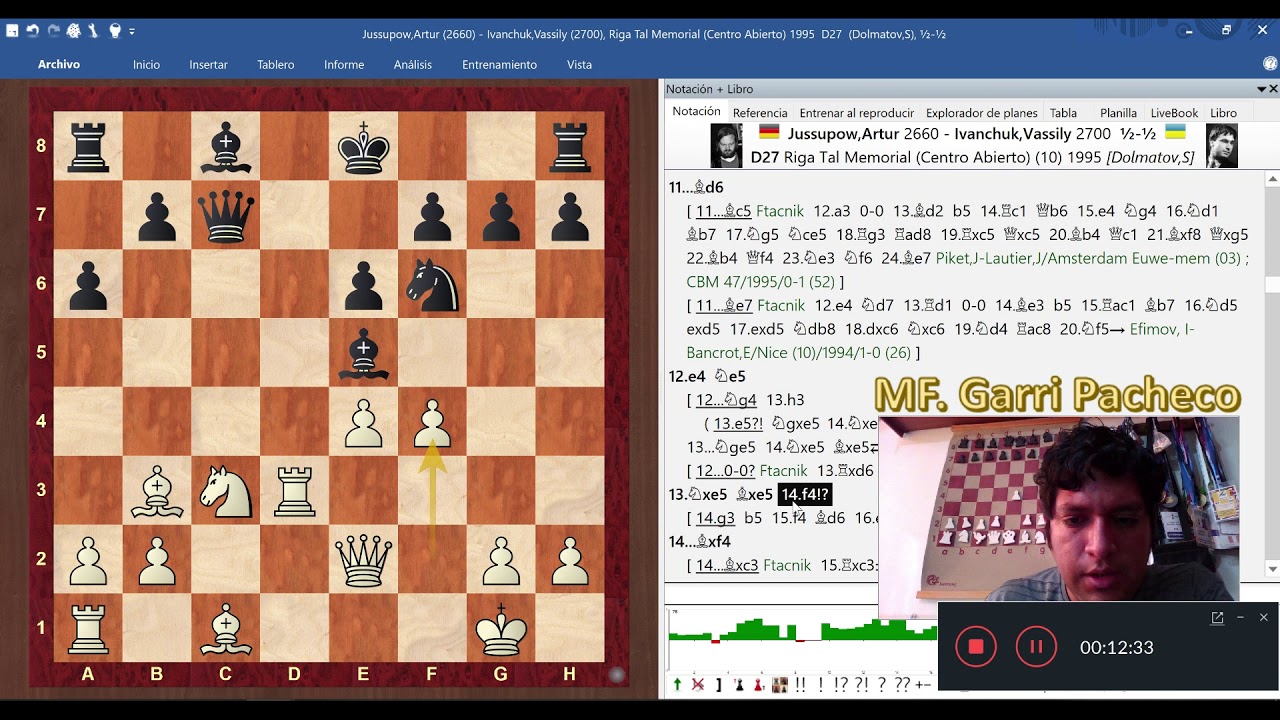
Task: Switch to the Tabla tab
Action: coord(1063,113)
